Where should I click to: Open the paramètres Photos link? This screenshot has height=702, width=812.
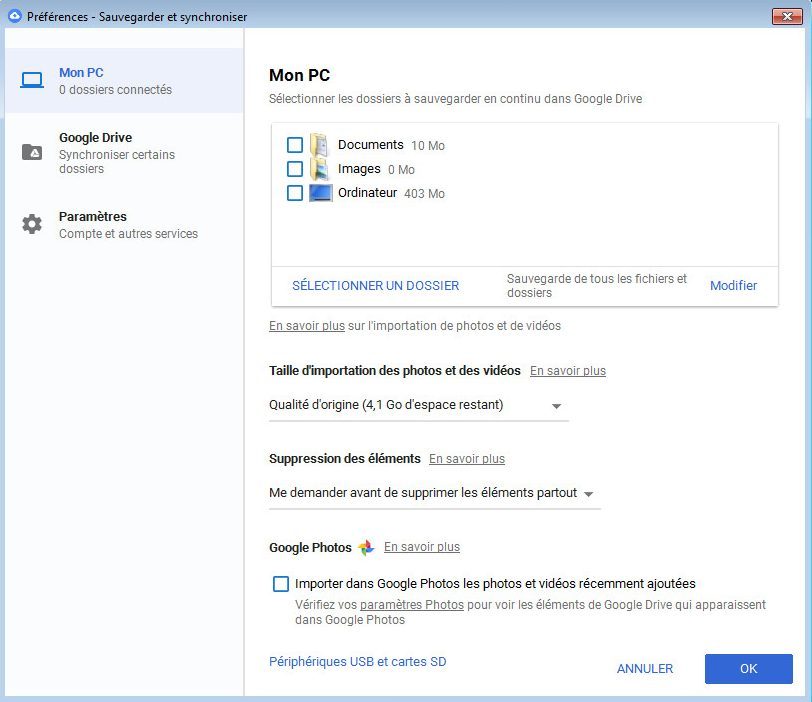click(x=412, y=605)
